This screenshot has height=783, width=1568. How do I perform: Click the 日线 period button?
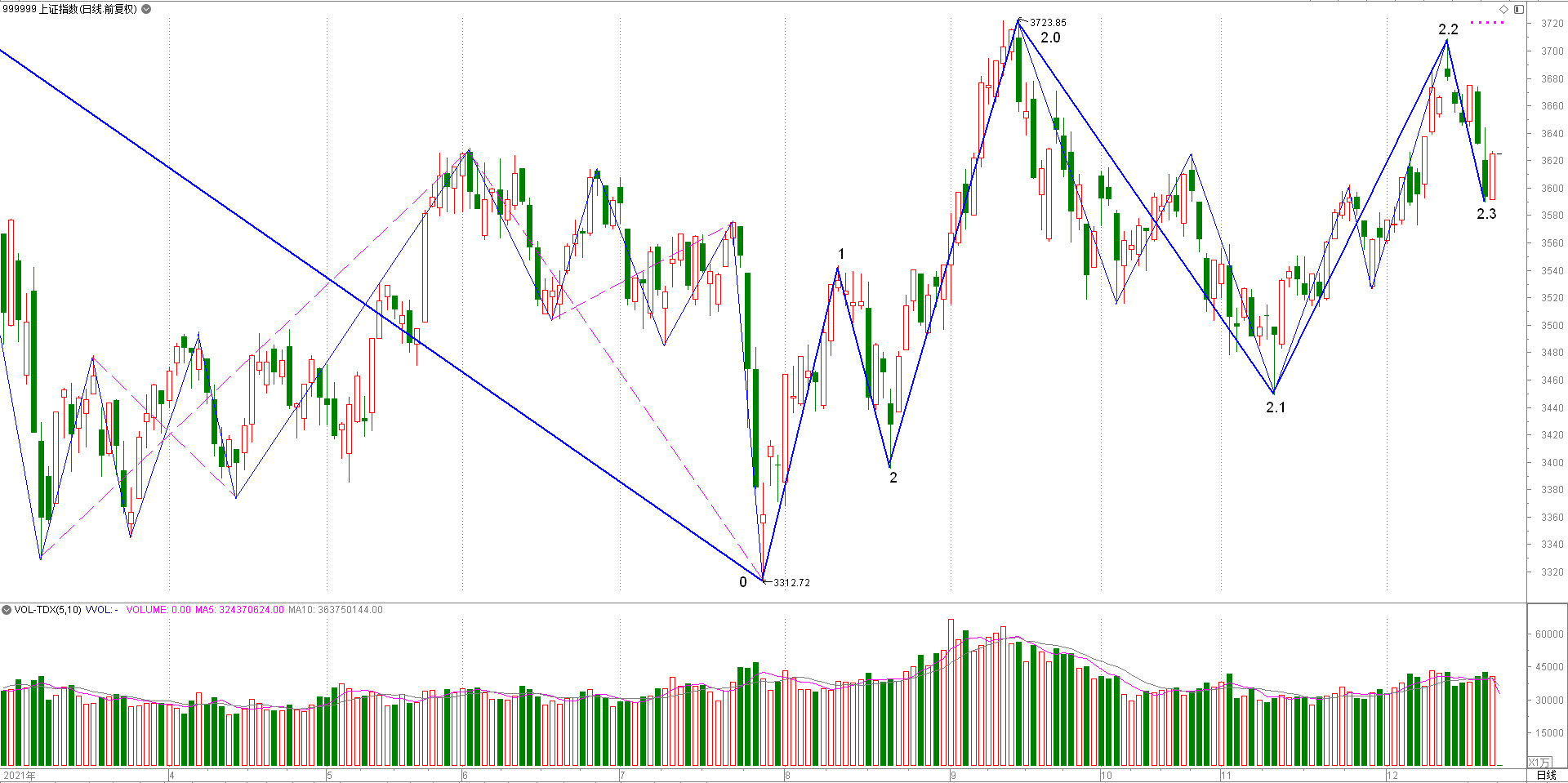coord(1547,775)
